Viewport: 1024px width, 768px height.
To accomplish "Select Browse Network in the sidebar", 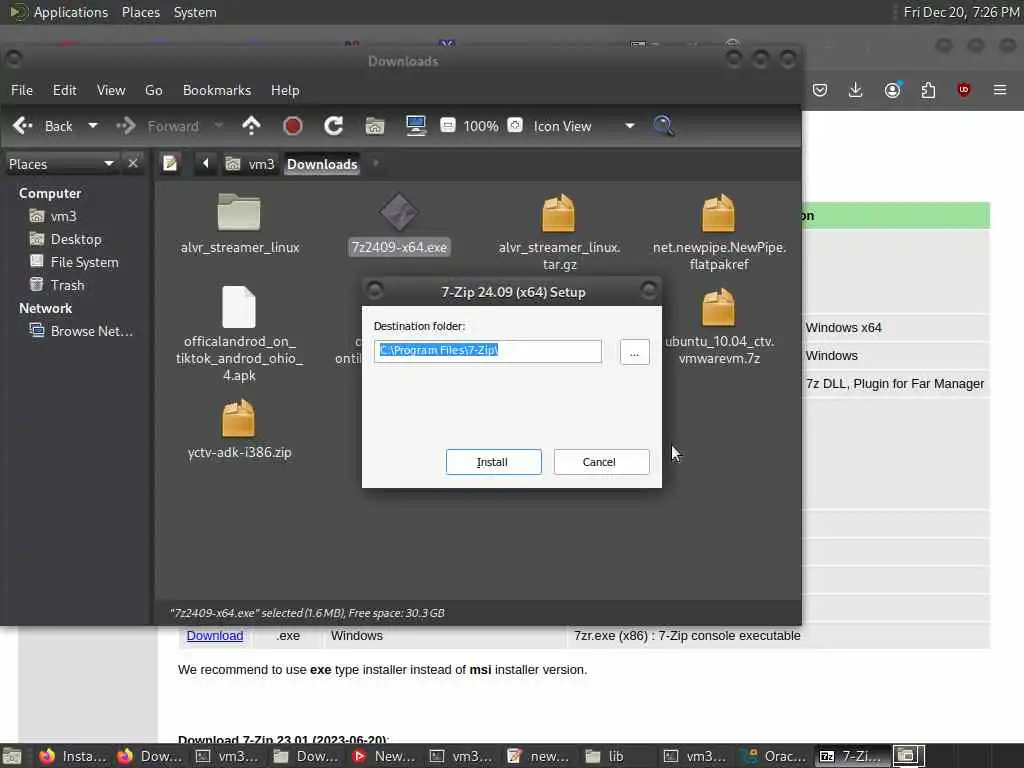I will point(81,331).
